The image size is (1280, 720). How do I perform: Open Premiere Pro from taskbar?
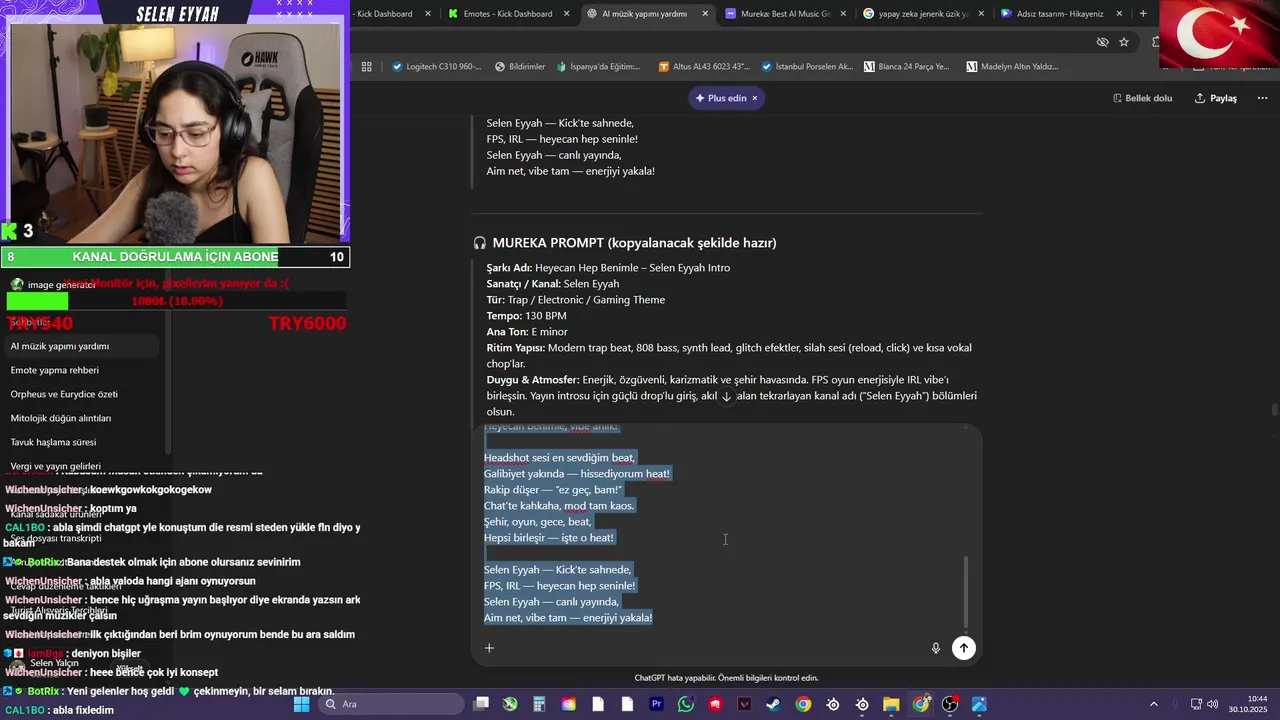click(x=657, y=704)
